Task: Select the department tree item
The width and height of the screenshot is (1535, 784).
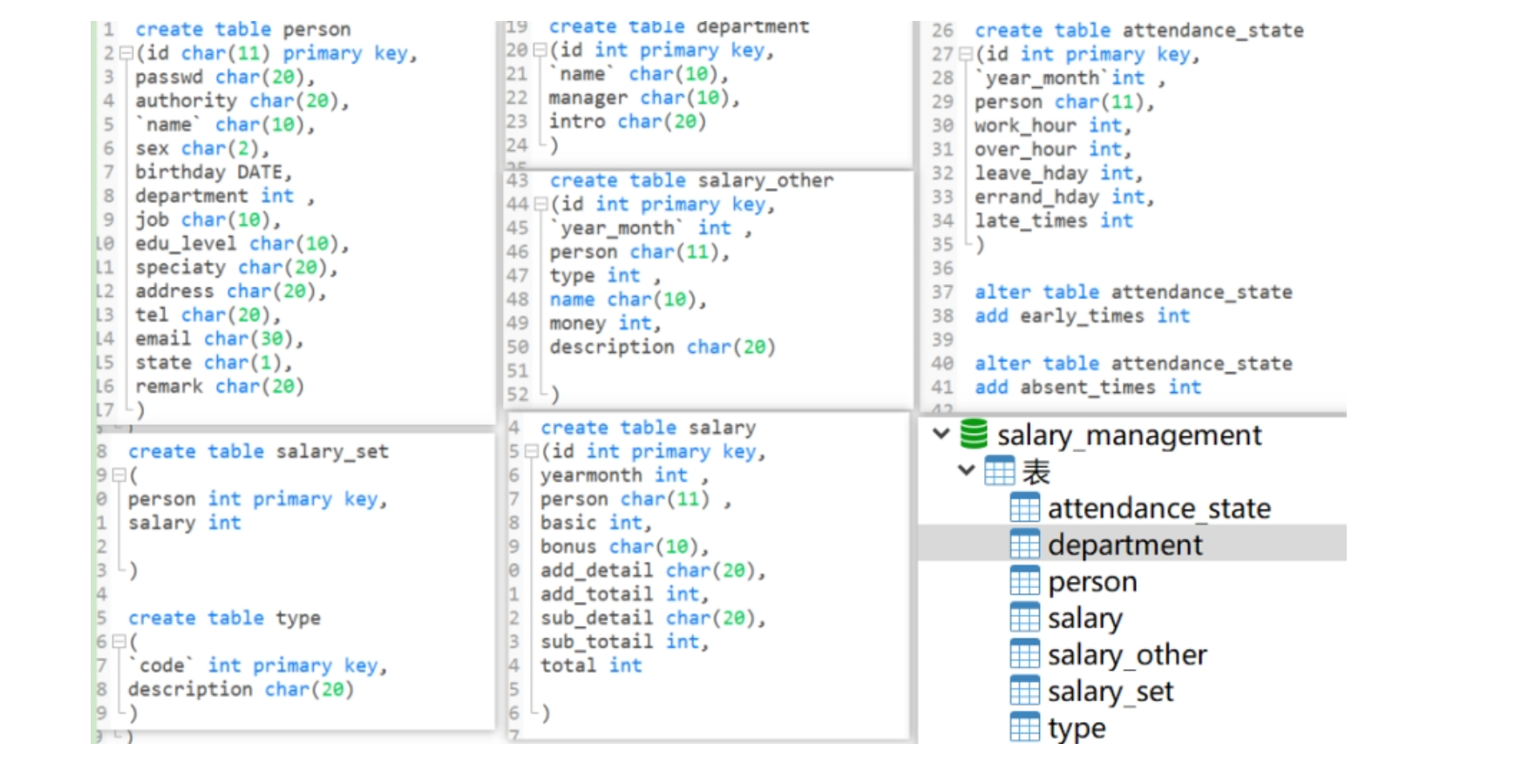Action: pos(1124,544)
